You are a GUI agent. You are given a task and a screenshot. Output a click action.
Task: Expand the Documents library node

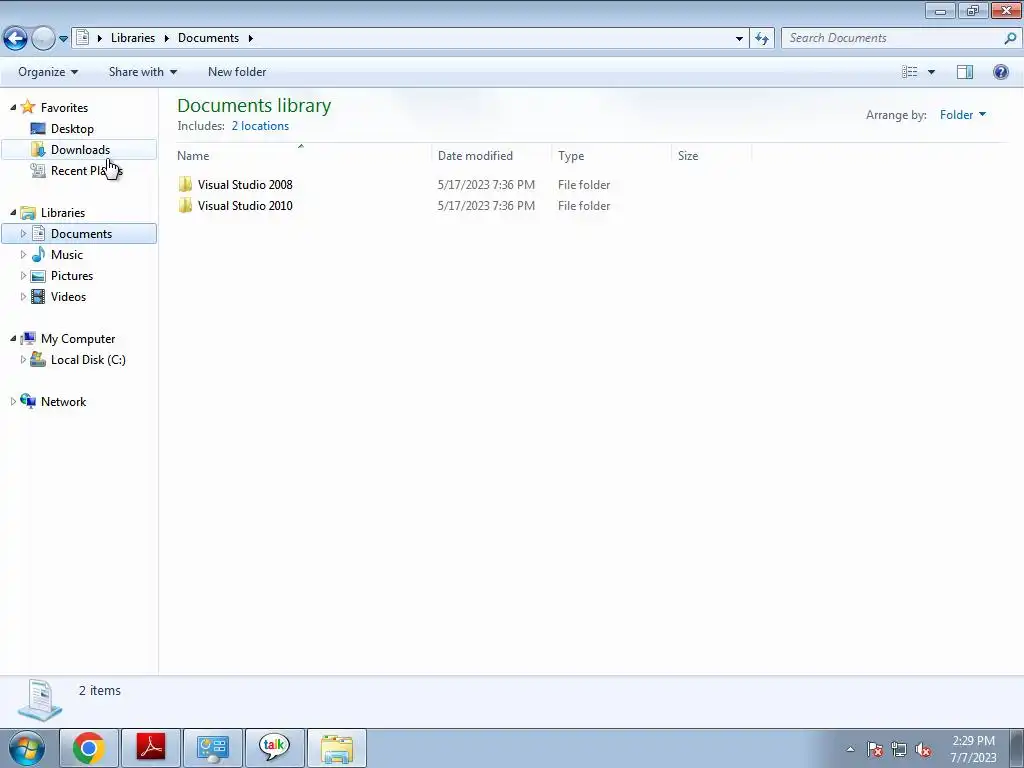coord(23,233)
